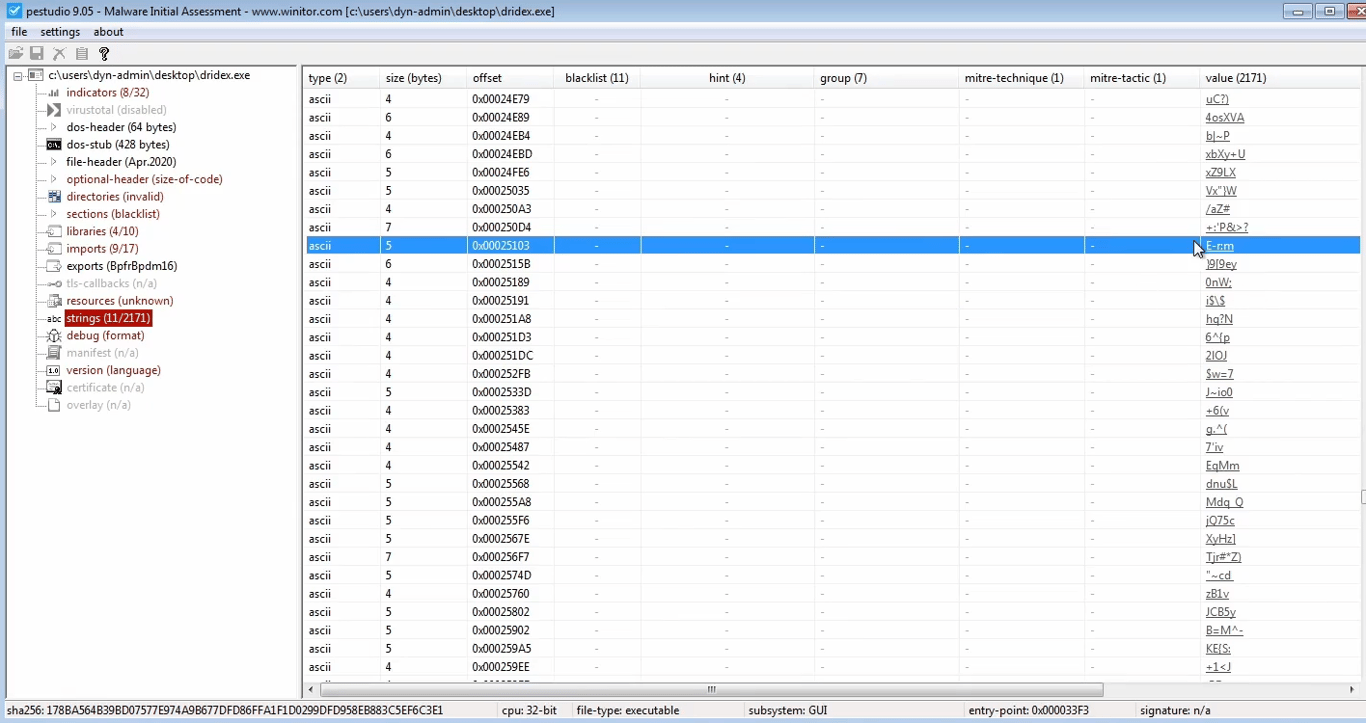1366x723 pixels.
Task: Expand the optional-header node arrow
Action: 54,179
